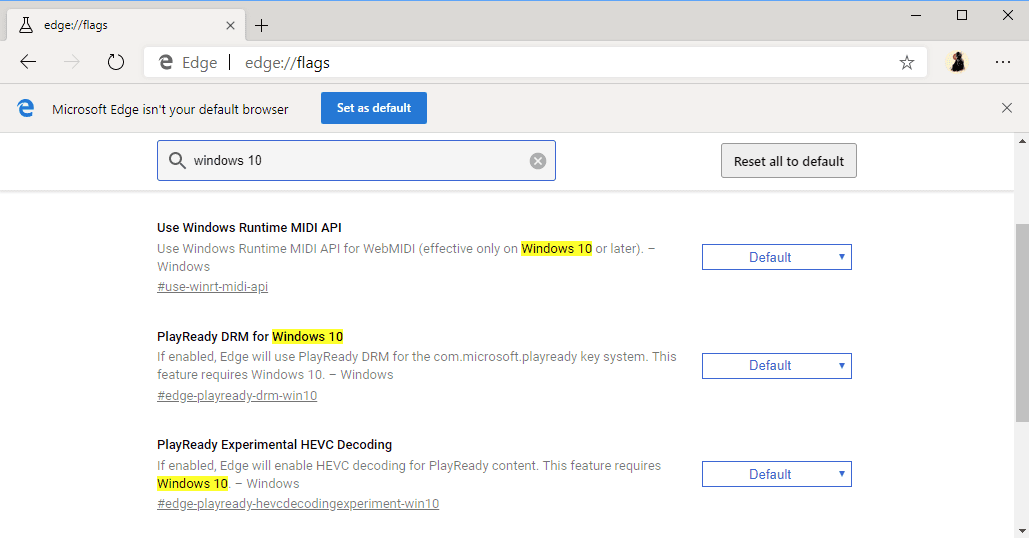
Task: Add page to favorites with star icon
Action: (906, 62)
